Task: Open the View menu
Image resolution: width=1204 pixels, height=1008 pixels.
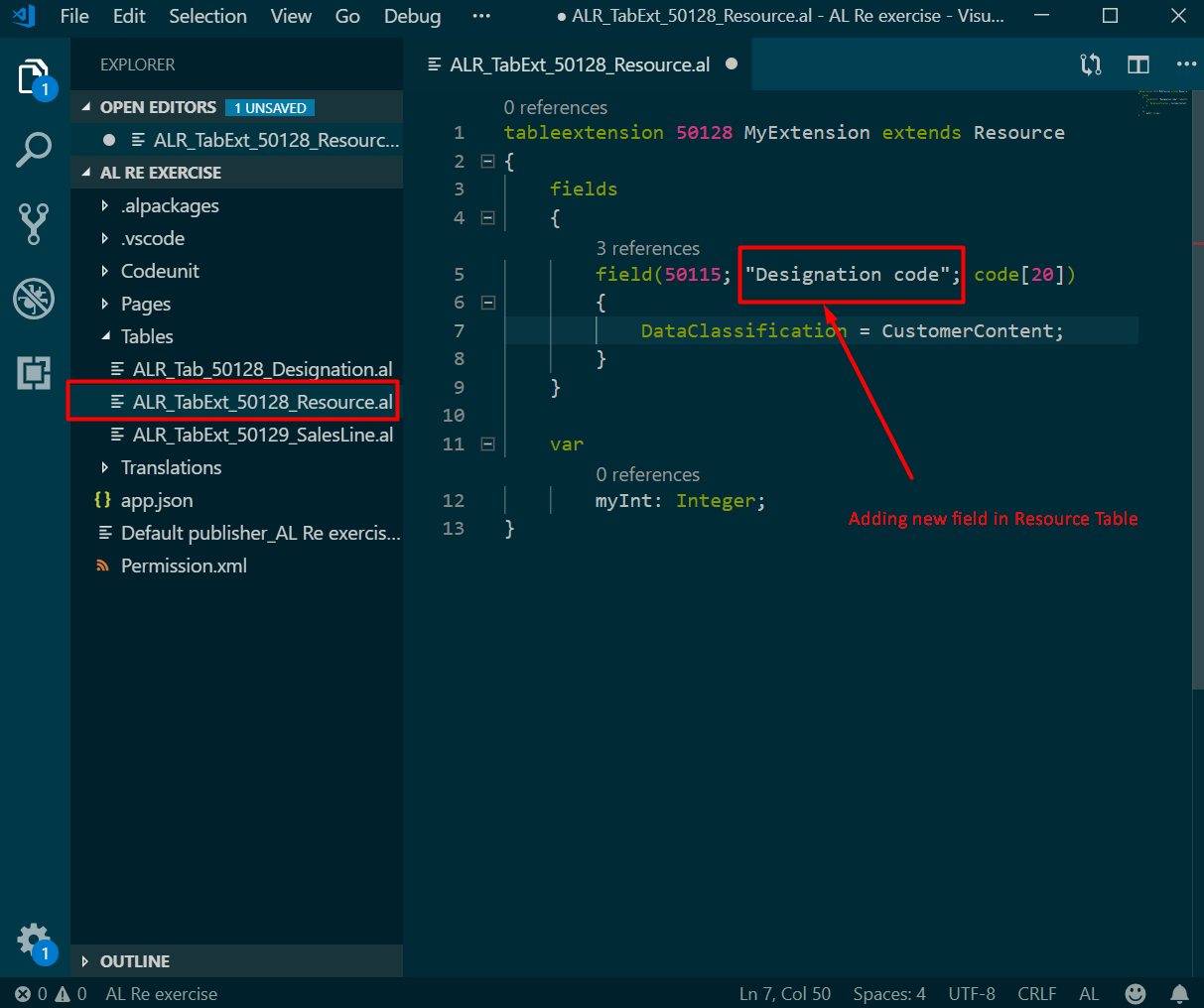Action: (x=291, y=16)
